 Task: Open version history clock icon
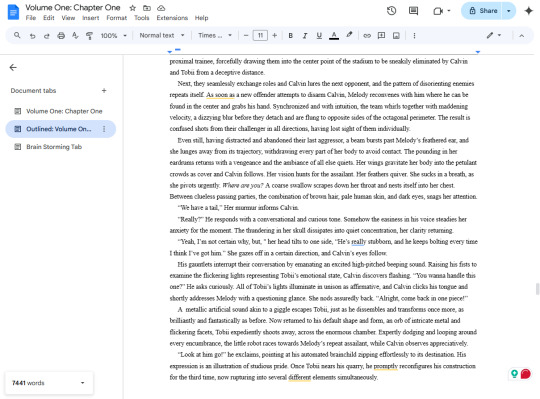pyautogui.click(x=391, y=11)
